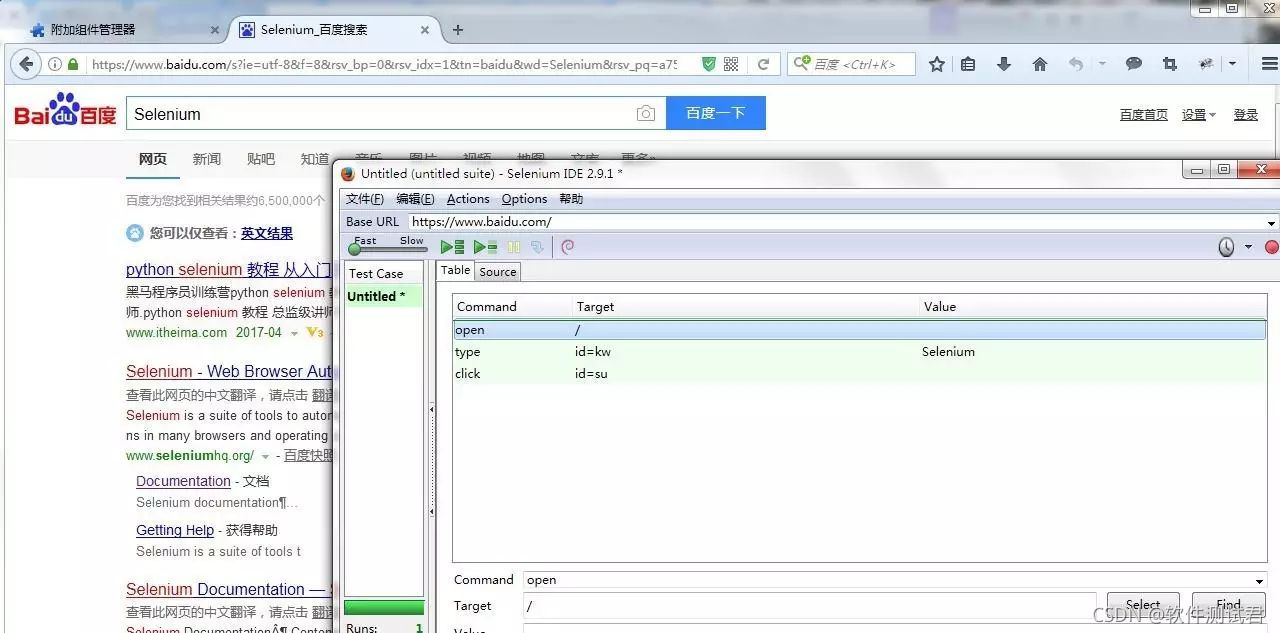Open the scheduler clock icon
The width and height of the screenshot is (1280, 633).
click(1226, 247)
